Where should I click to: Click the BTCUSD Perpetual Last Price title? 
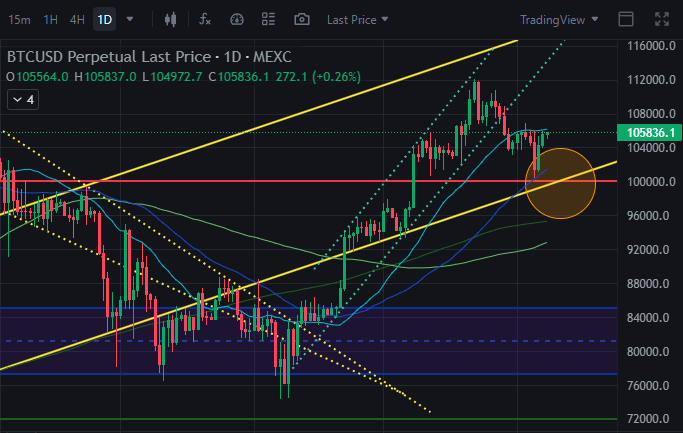click(x=149, y=57)
